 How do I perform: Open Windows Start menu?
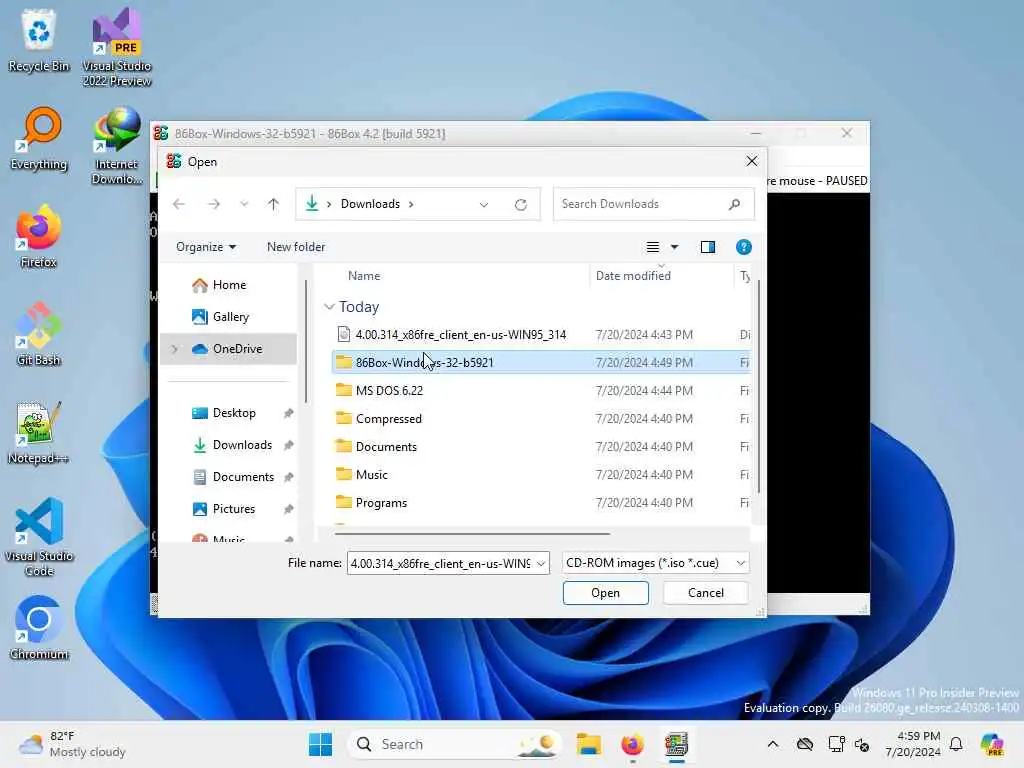point(320,744)
